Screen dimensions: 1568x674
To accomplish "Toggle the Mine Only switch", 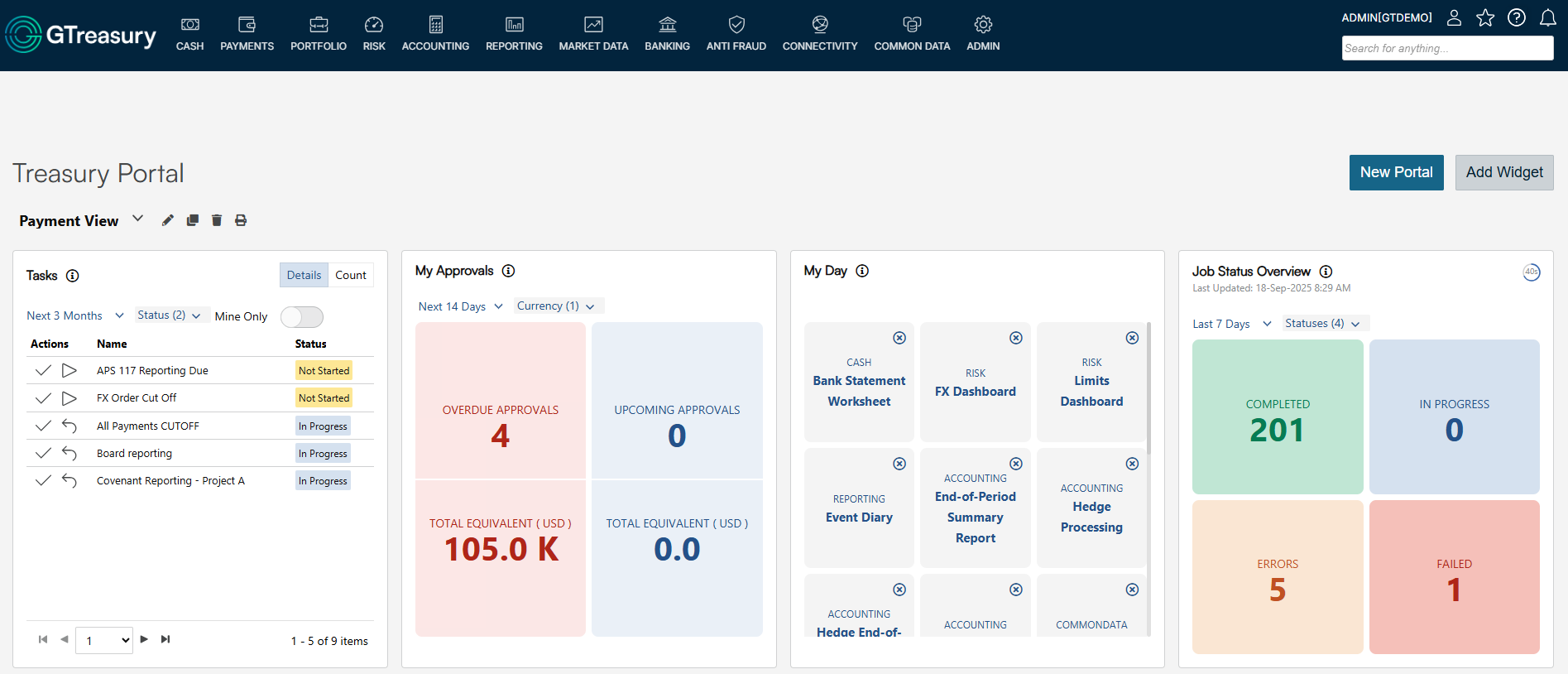I will pyautogui.click(x=302, y=316).
